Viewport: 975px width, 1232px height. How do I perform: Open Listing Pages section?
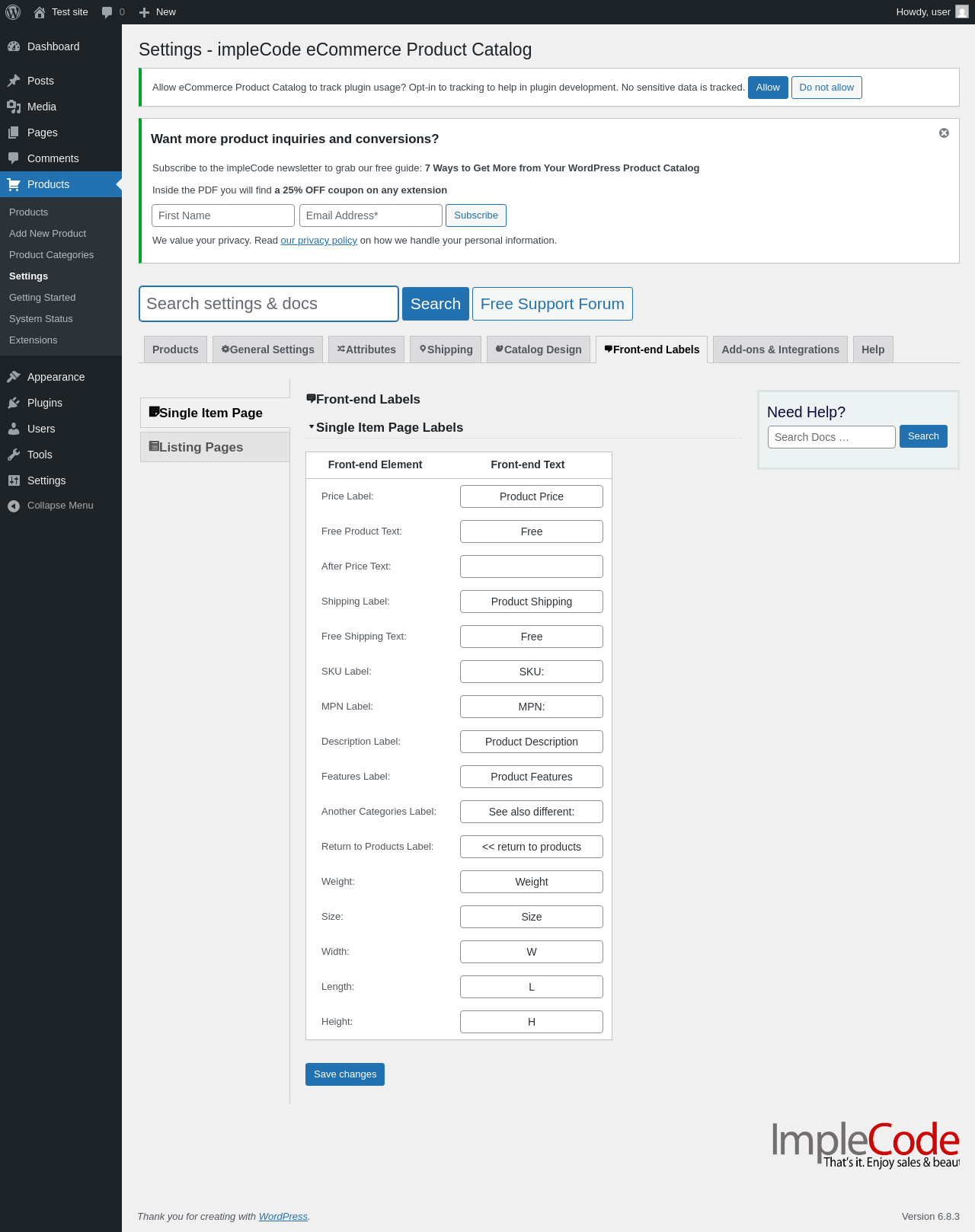tap(215, 447)
